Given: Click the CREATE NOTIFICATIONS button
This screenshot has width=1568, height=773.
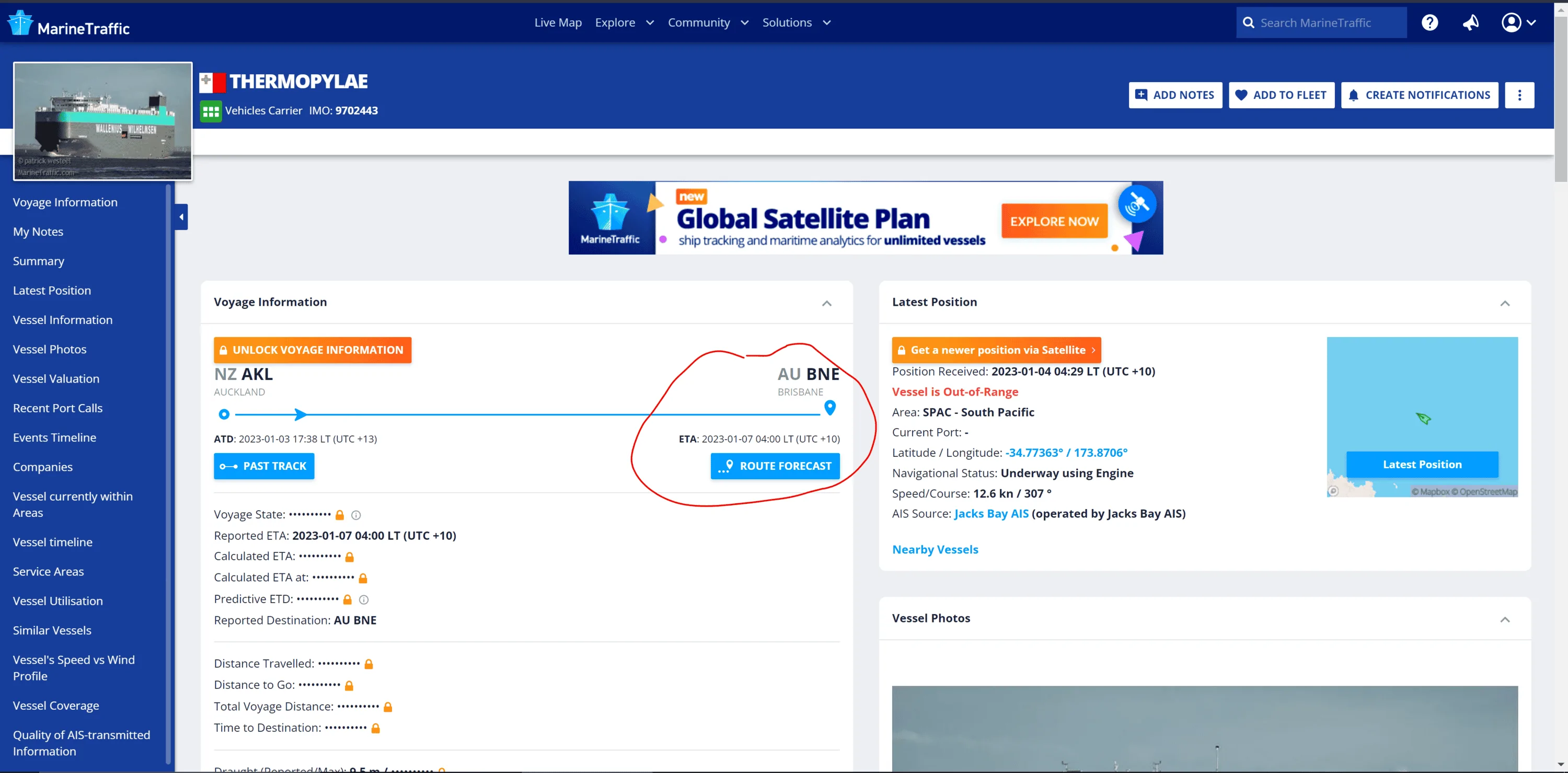Looking at the screenshot, I should click(x=1419, y=95).
